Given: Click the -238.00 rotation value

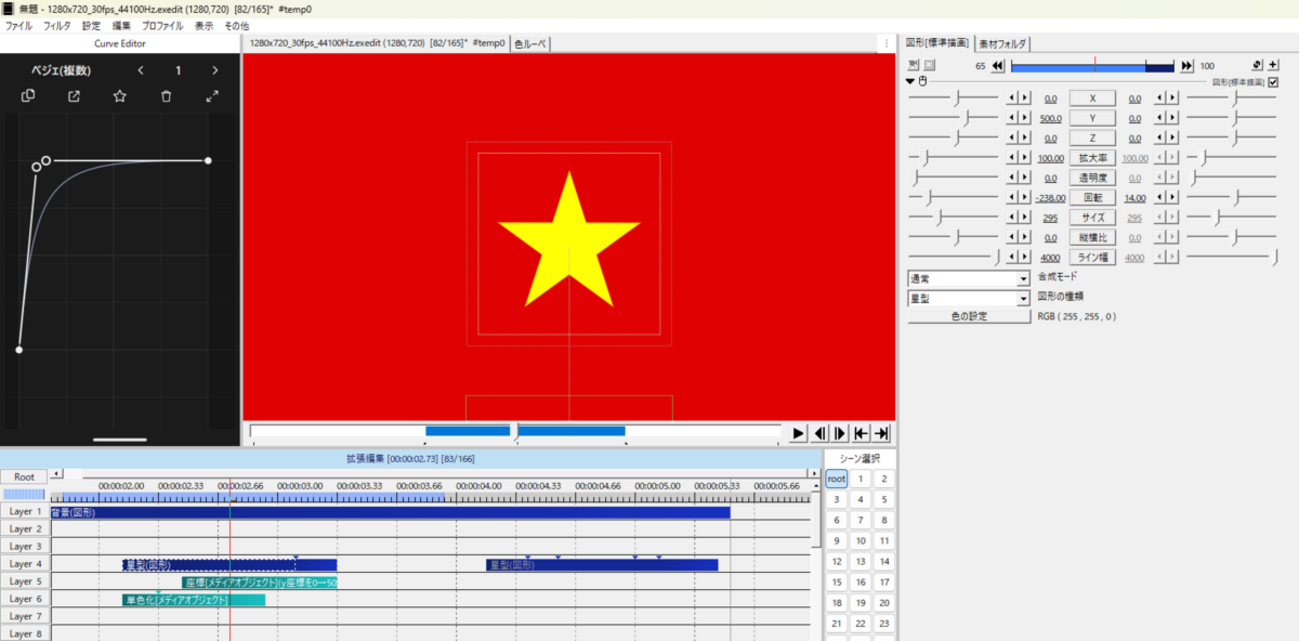Looking at the screenshot, I should click(x=1049, y=198).
